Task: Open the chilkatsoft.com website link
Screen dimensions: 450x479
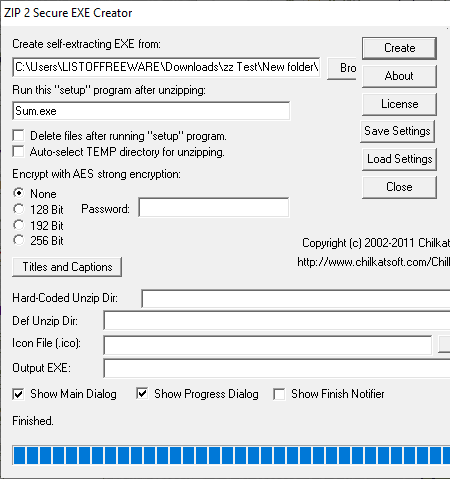Action: pyautogui.click(x=373, y=262)
